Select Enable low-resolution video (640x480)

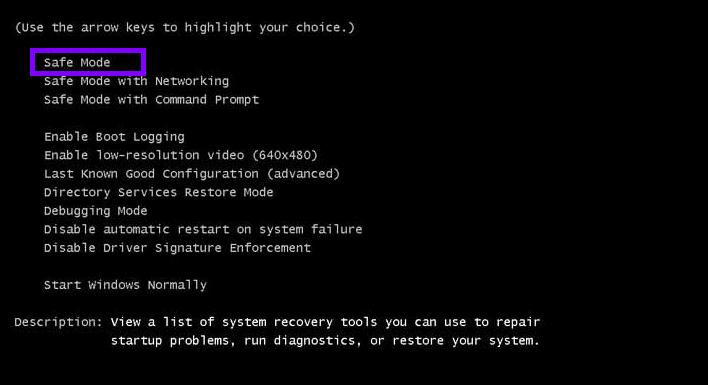[x=181, y=155]
